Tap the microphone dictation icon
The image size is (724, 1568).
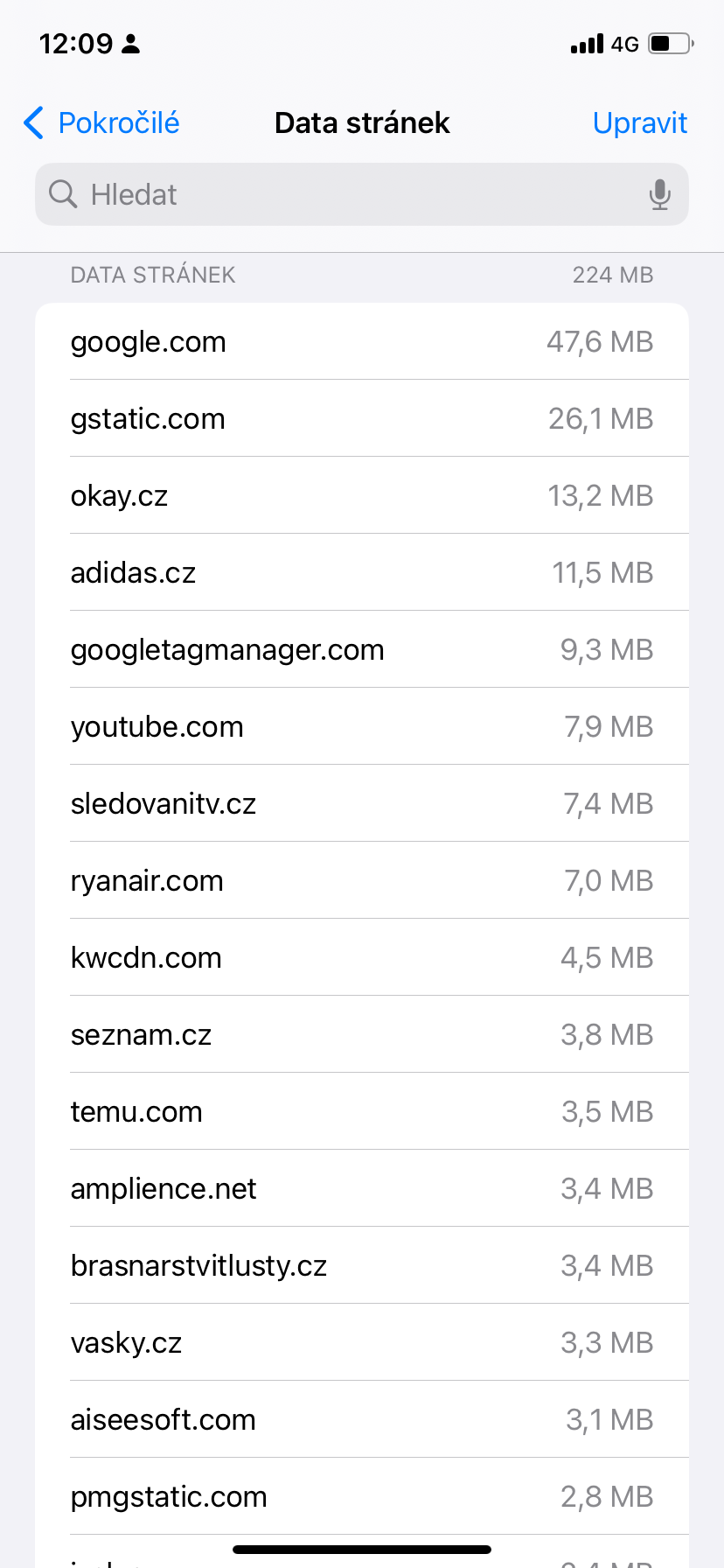coord(660,194)
